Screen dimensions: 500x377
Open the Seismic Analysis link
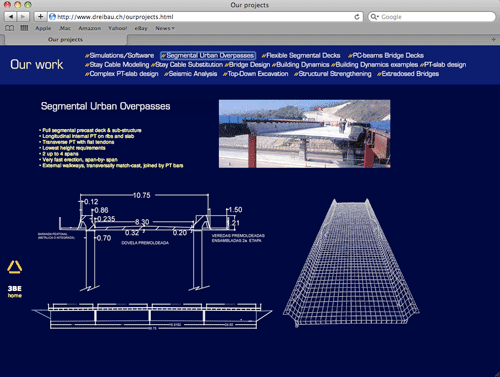[191, 74]
